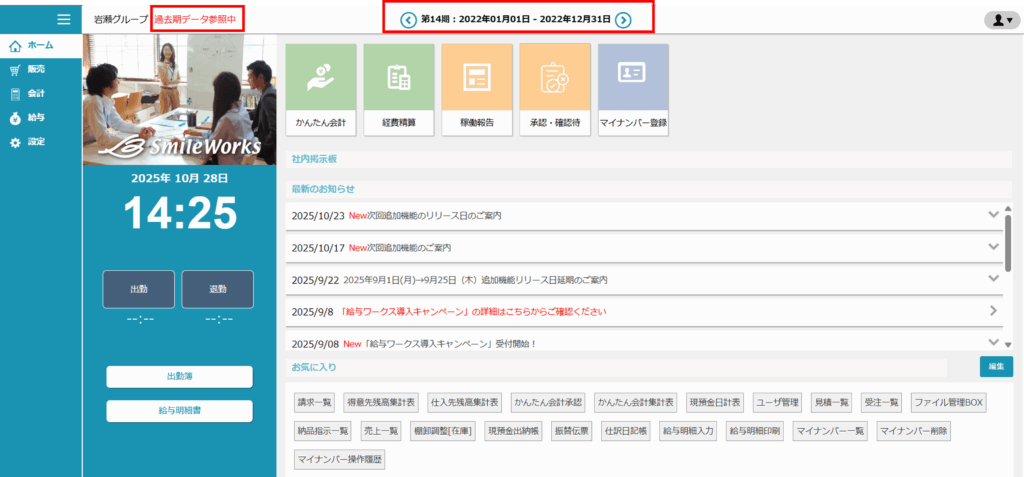Go to next fiscal period arrow

623,19
